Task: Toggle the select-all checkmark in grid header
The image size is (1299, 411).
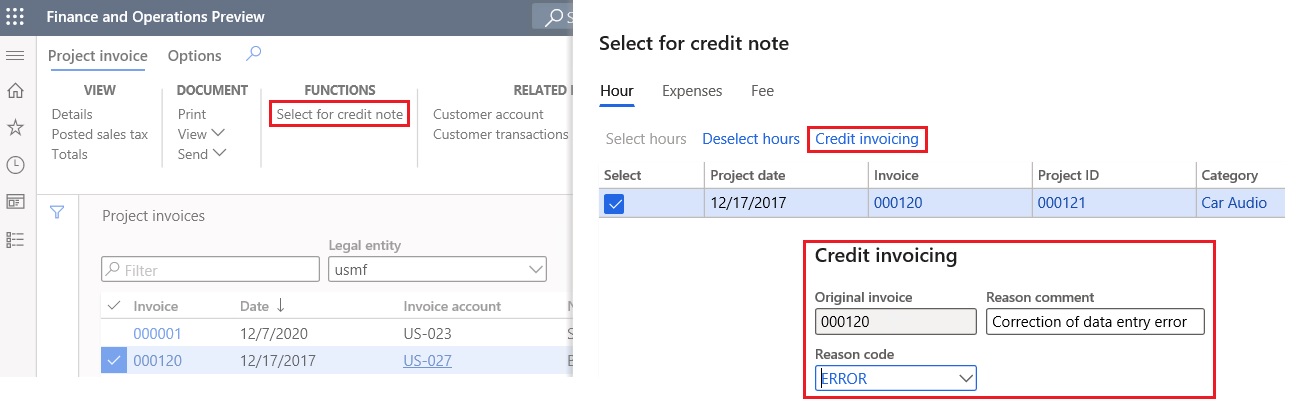Action: 113,305
